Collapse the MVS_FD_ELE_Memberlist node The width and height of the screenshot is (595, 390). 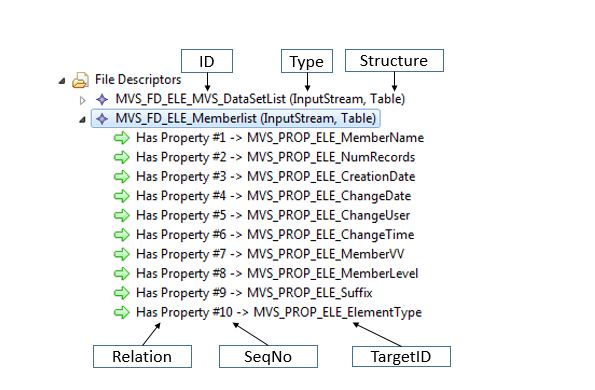point(82,120)
